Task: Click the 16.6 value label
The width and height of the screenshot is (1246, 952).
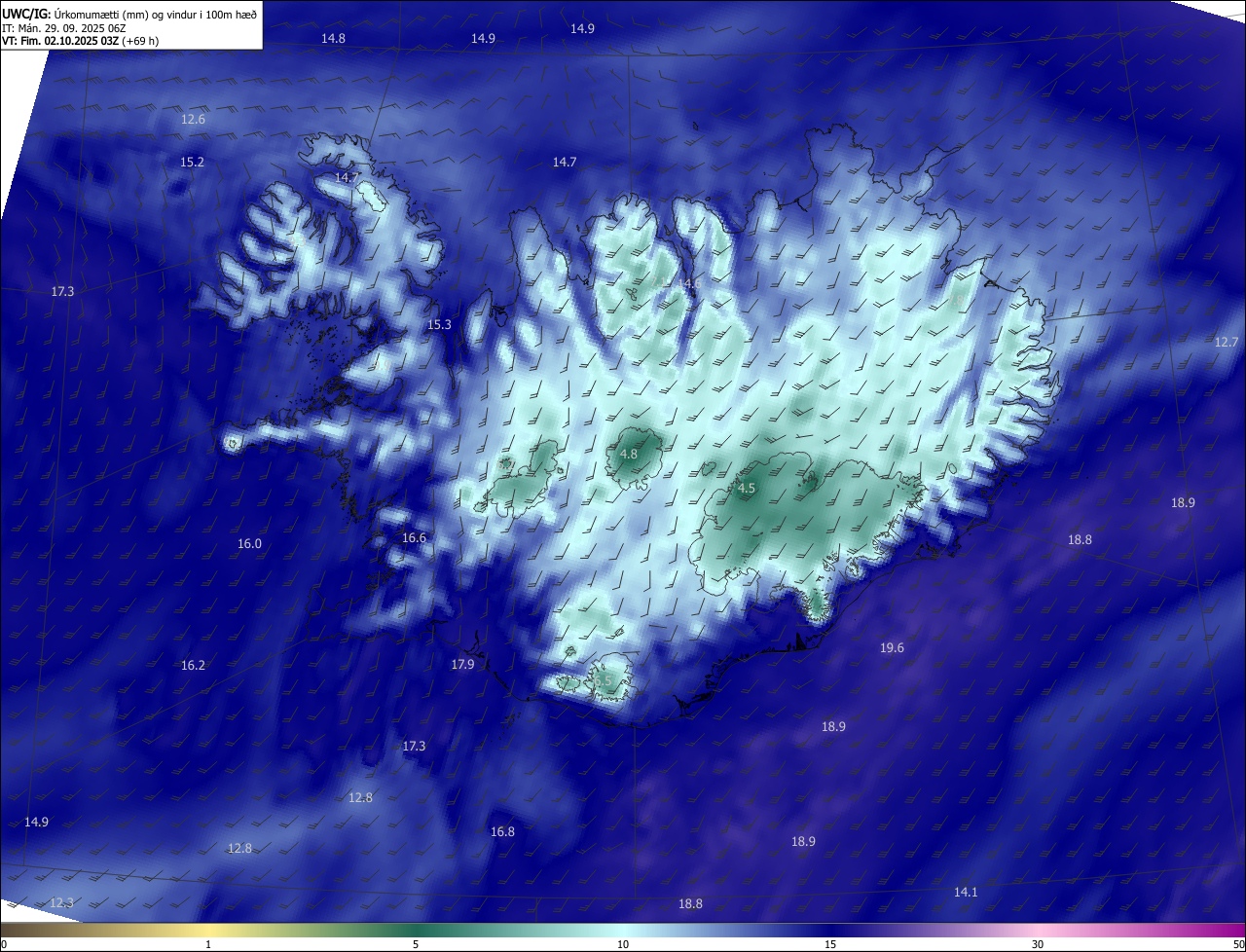Action: click(414, 537)
